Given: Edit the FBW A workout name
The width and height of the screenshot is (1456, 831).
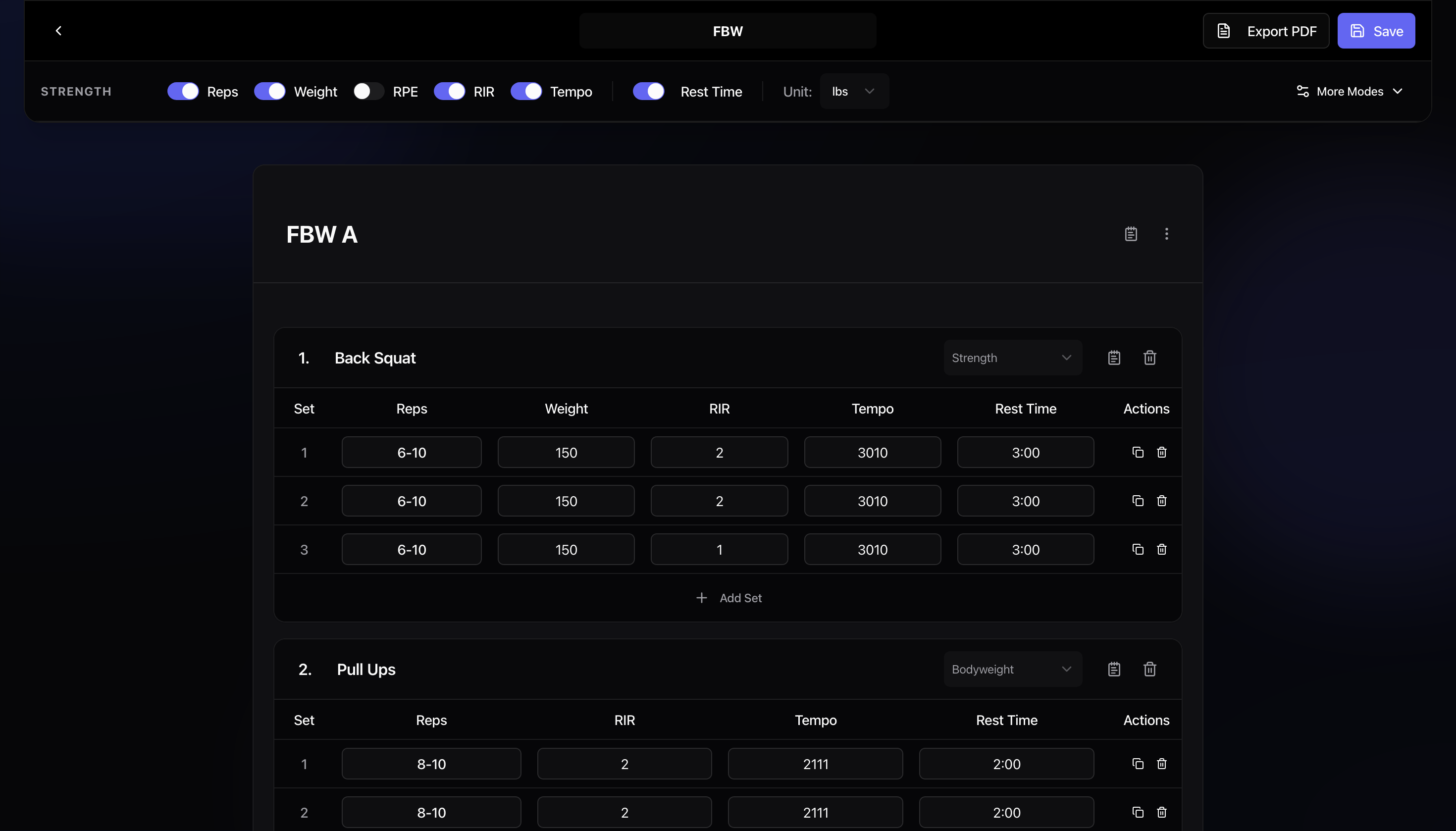Looking at the screenshot, I should click(322, 235).
